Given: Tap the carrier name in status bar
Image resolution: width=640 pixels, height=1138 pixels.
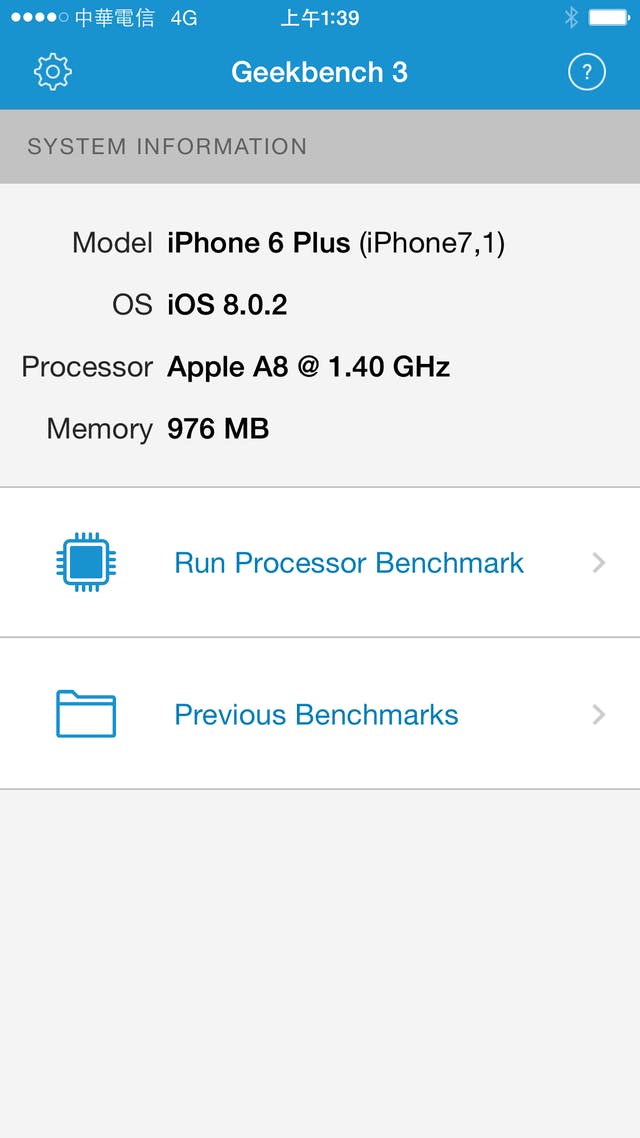Looking at the screenshot, I should [114, 18].
